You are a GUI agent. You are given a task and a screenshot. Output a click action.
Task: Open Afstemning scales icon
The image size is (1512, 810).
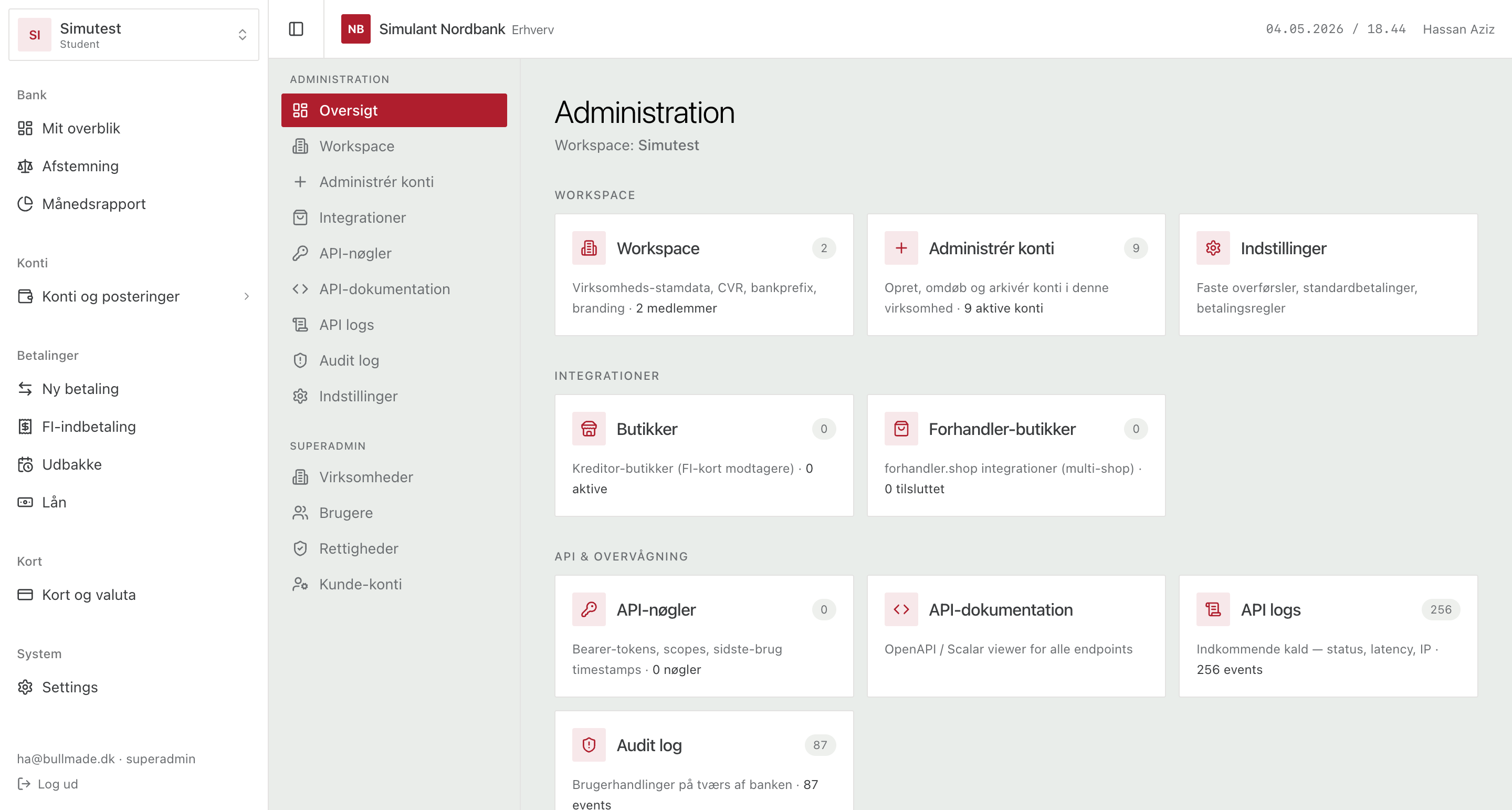click(x=25, y=166)
